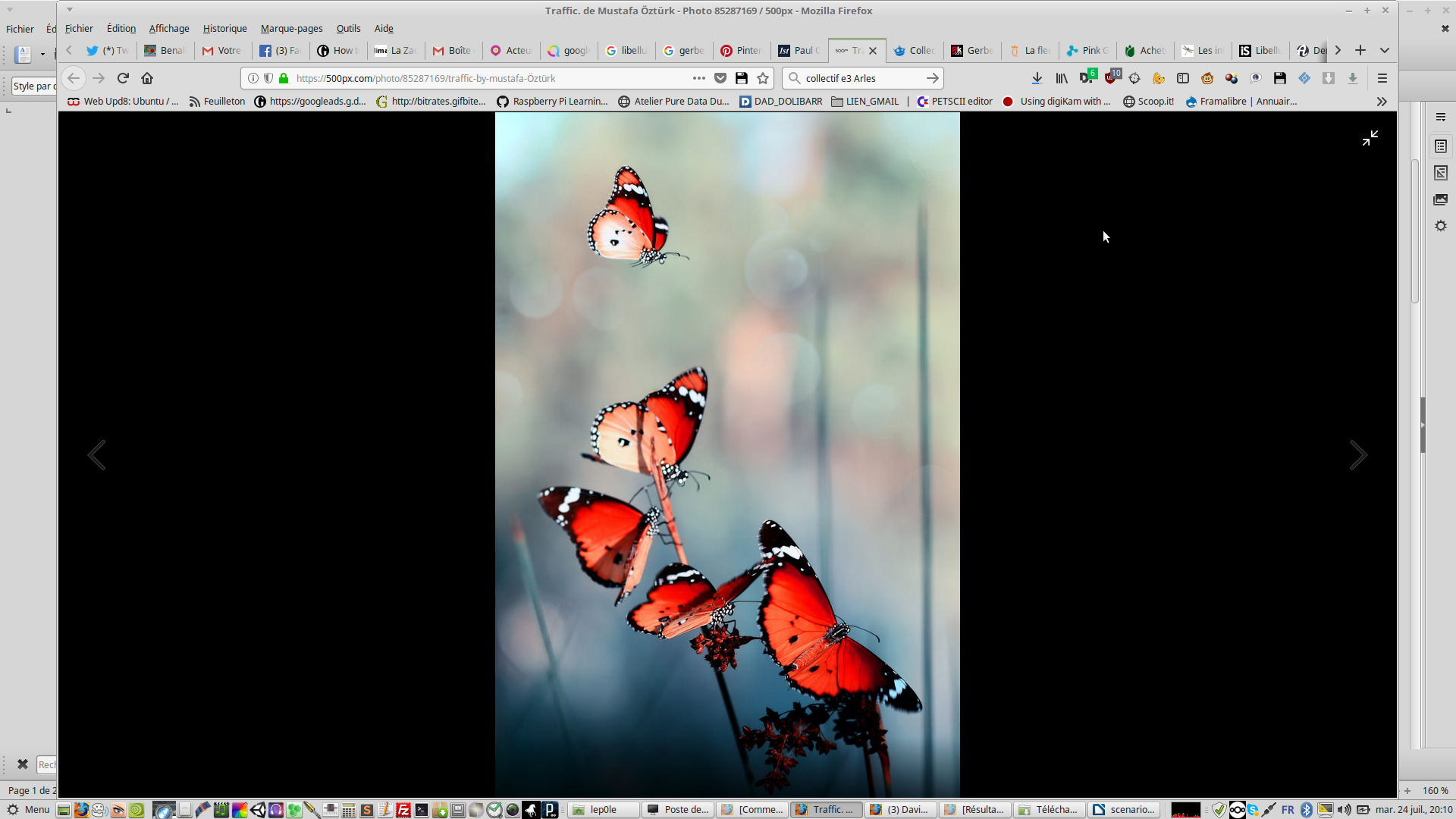This screenshot has width=1456, height=819.
Task: Go to next photo arrow
Action: tap(1357, 455)
